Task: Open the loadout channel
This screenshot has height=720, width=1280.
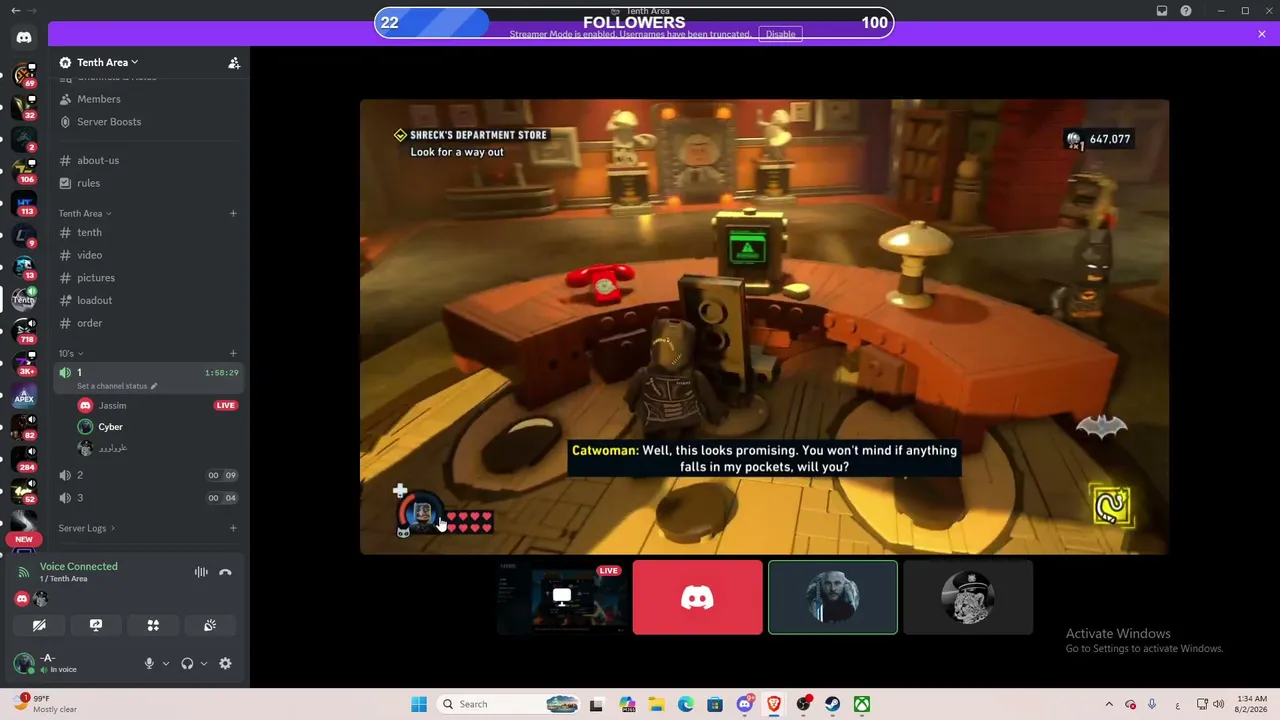Action: [x=149, y=300]
